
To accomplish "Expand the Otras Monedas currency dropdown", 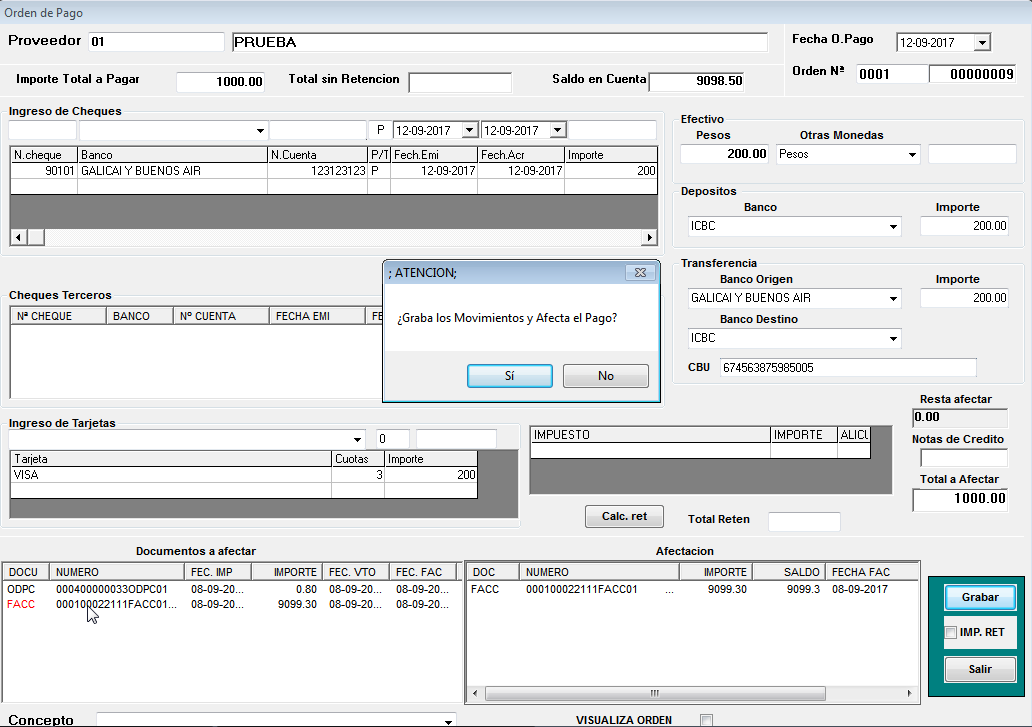I will [x=912, y=155].
